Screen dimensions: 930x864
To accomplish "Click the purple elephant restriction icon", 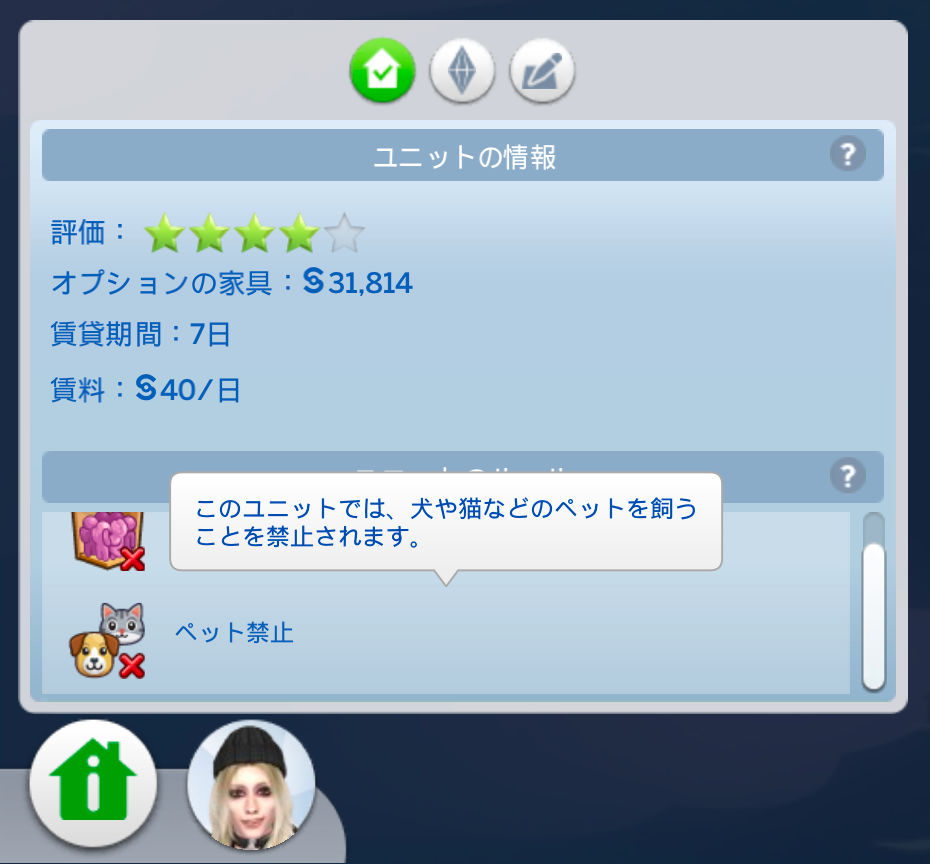I will pyautogui.click(x=109, y=540).
